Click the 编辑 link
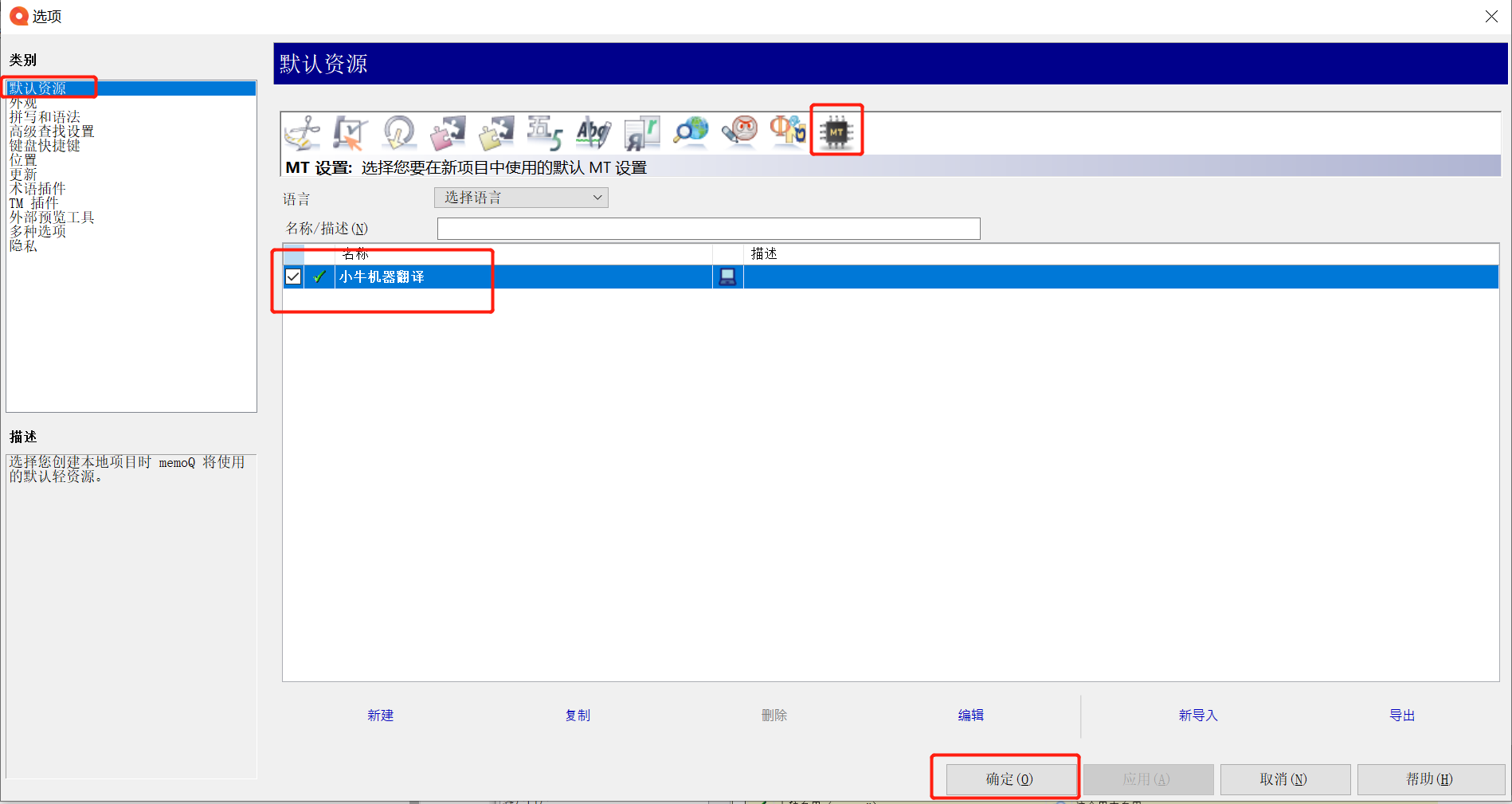The height and width of the screenshot is (804, 1512). pyautogui.click(x=971, y=716)
